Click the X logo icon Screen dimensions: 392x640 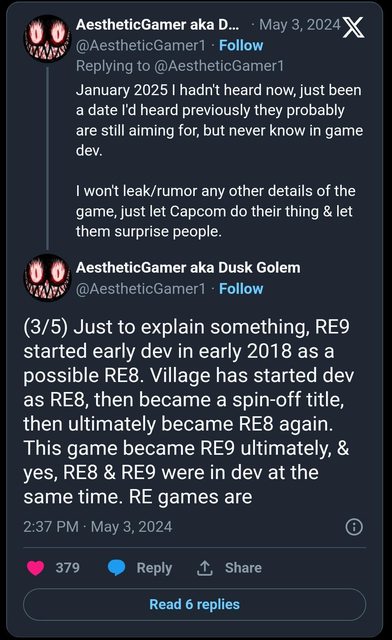pos(353,27)
